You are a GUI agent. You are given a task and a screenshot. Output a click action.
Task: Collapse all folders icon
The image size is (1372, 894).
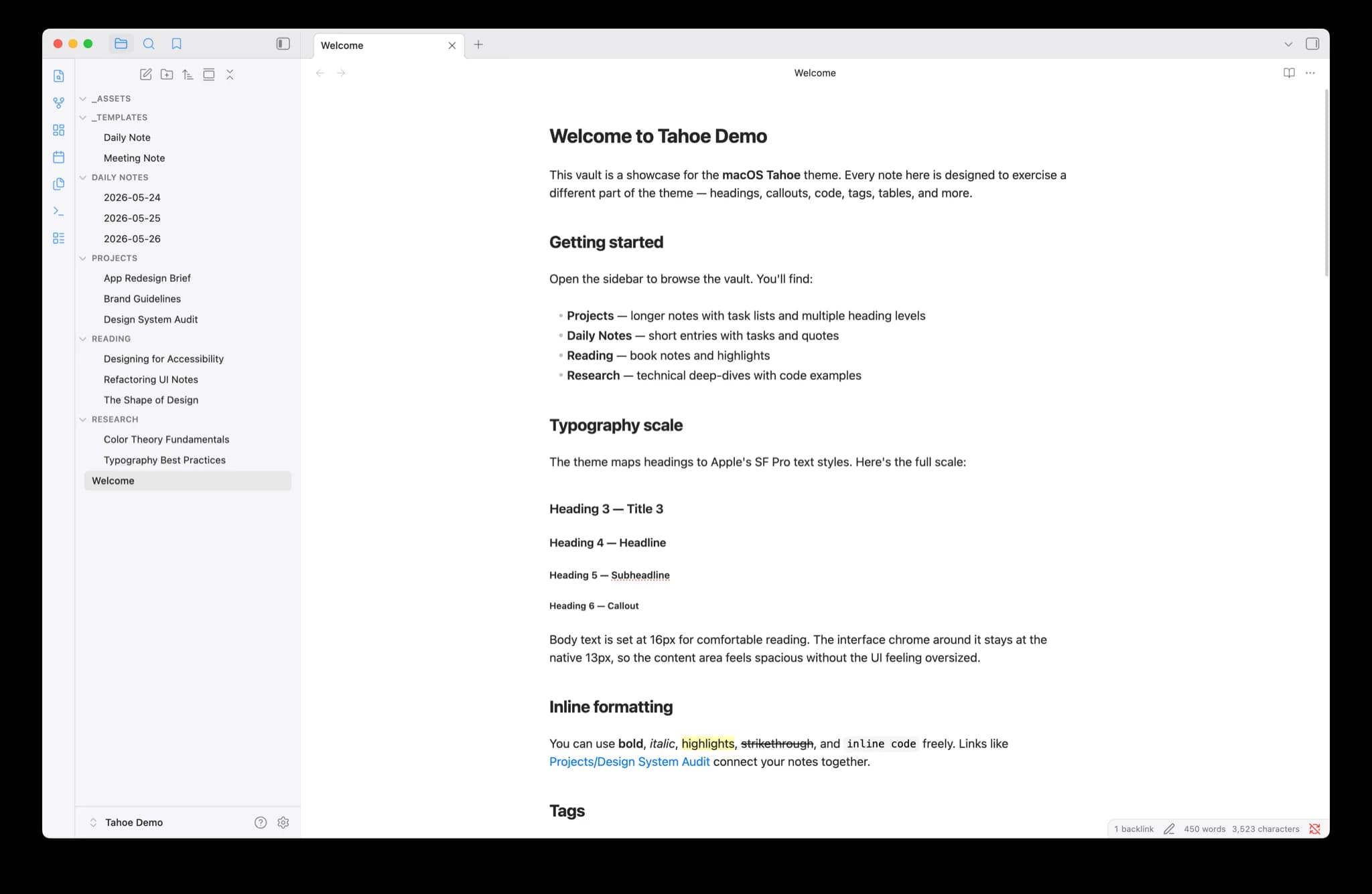tap(230, 74)
